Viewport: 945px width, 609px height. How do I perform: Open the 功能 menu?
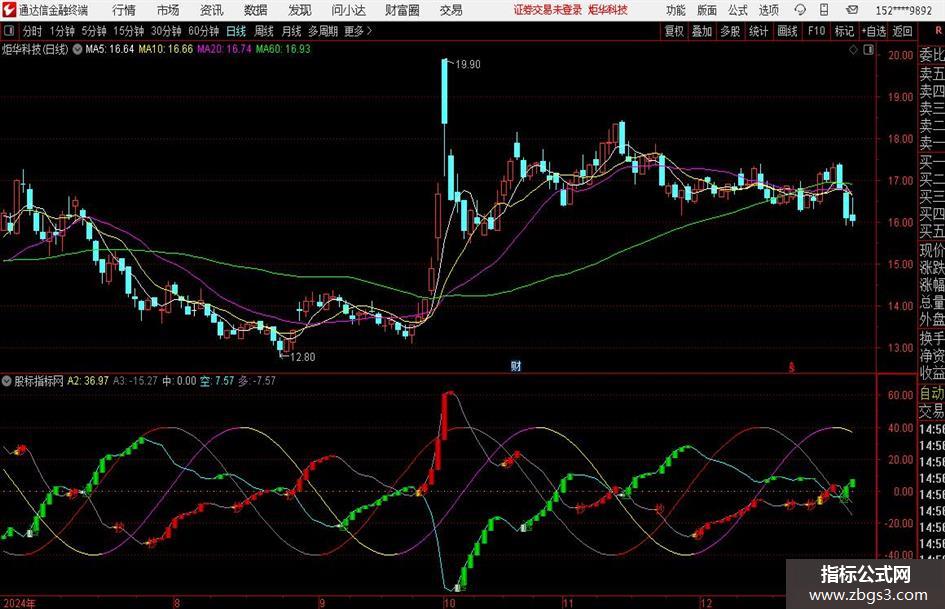click(x=676, y=10)
